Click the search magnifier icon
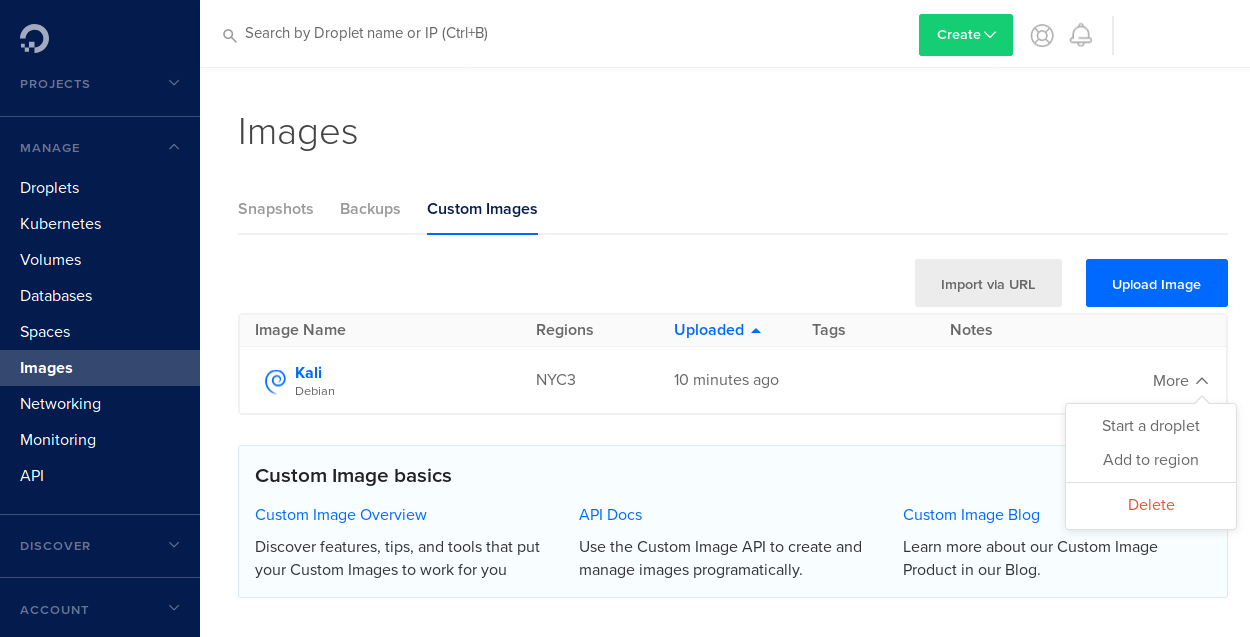Viewport: 1250px width, 637px height. tap(230, 35)
